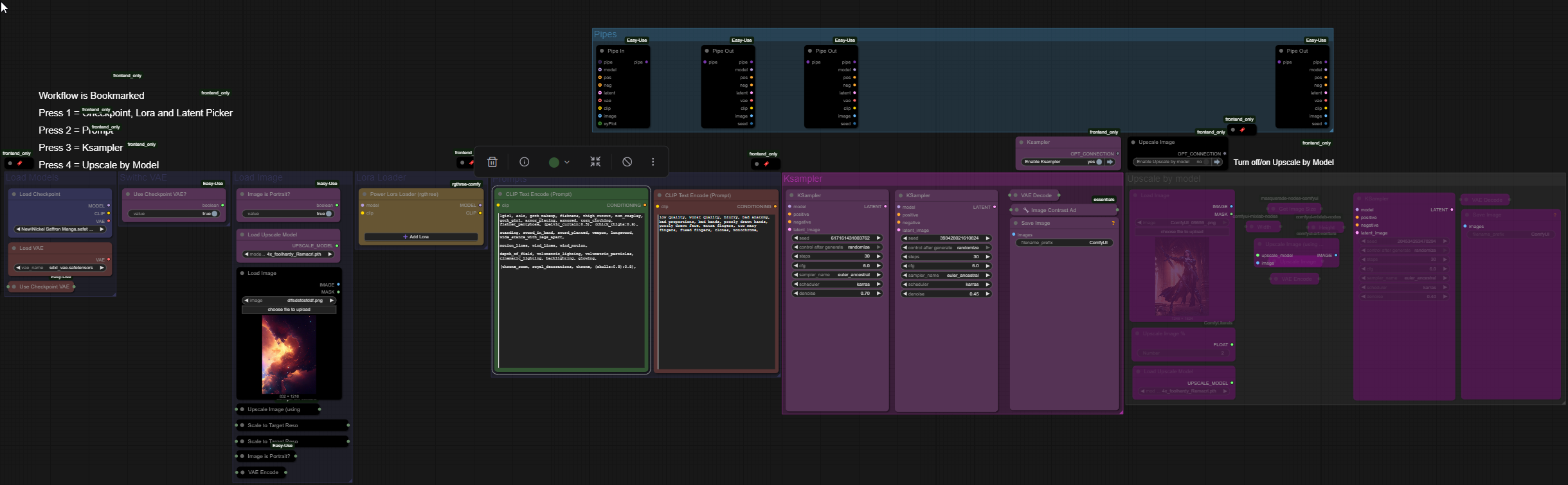
Task: Open the three-dot more options menu
Action: pyautogui.click(x=653, y=162)
